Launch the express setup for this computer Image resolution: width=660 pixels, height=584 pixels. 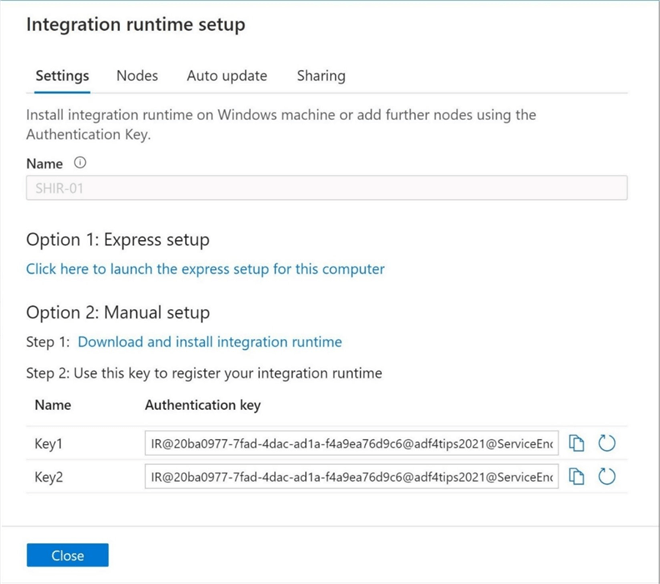coord(205,269)
